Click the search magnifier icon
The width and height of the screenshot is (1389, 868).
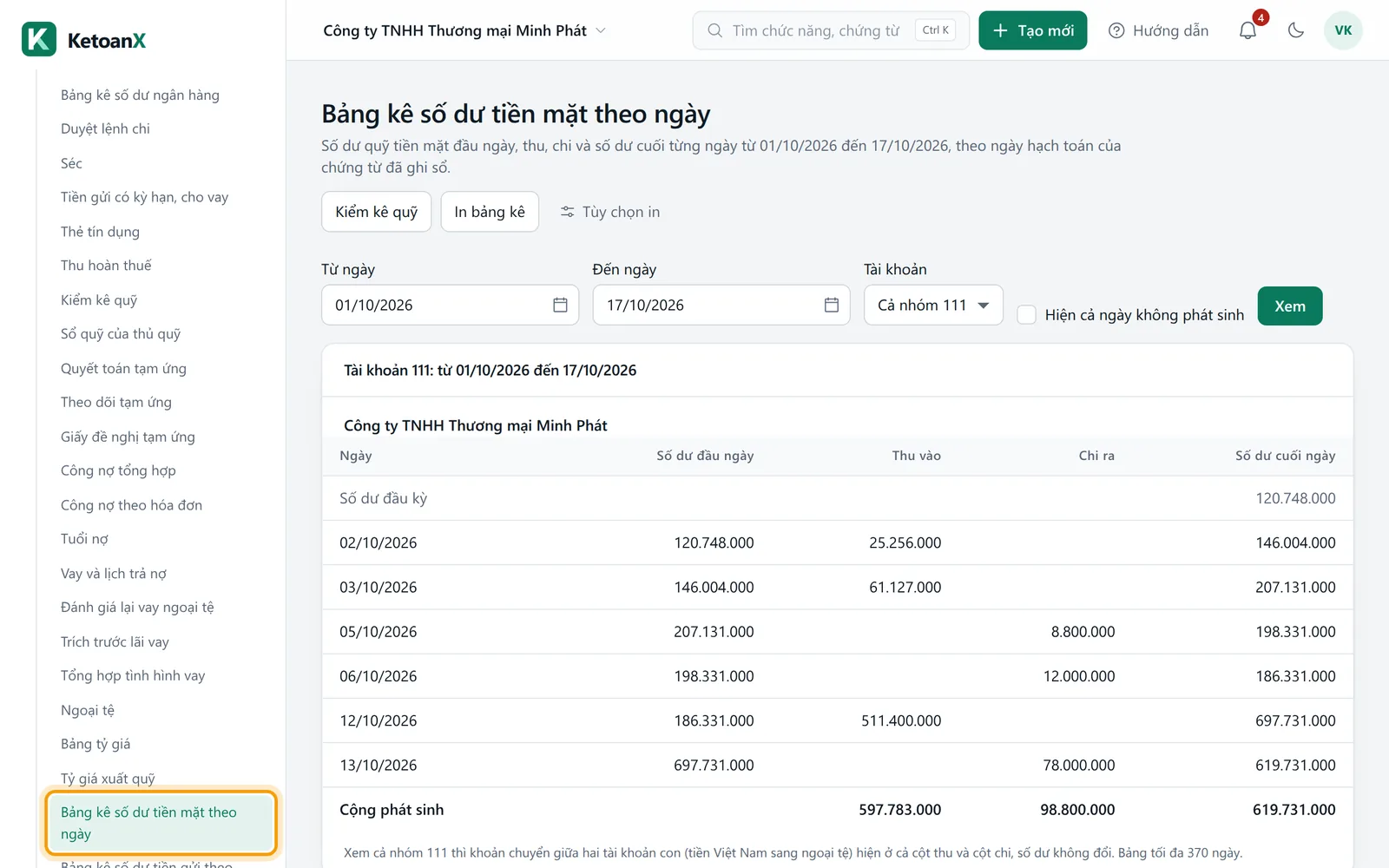click(x=714, y=30)
